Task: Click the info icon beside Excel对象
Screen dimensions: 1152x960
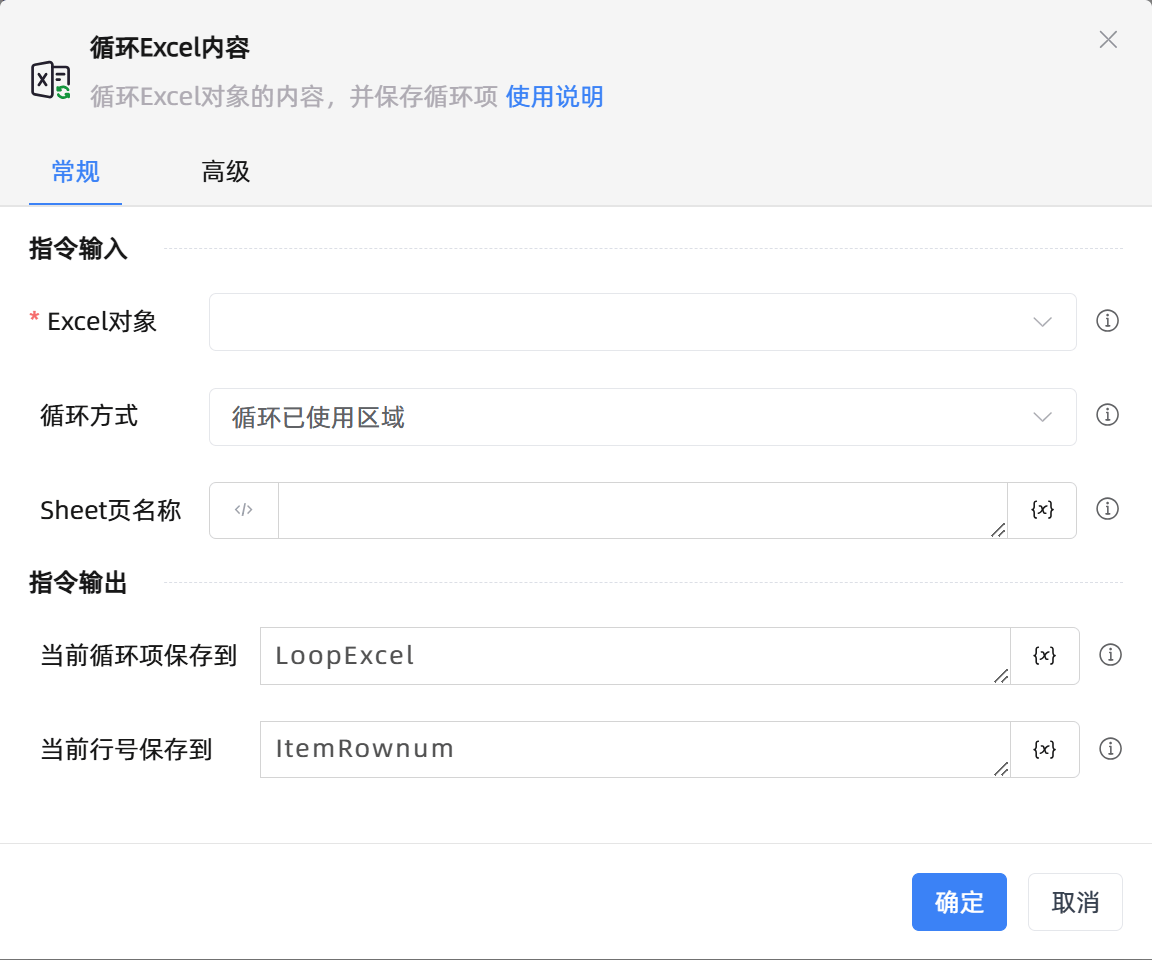Action: click(x=1107, y=321)
